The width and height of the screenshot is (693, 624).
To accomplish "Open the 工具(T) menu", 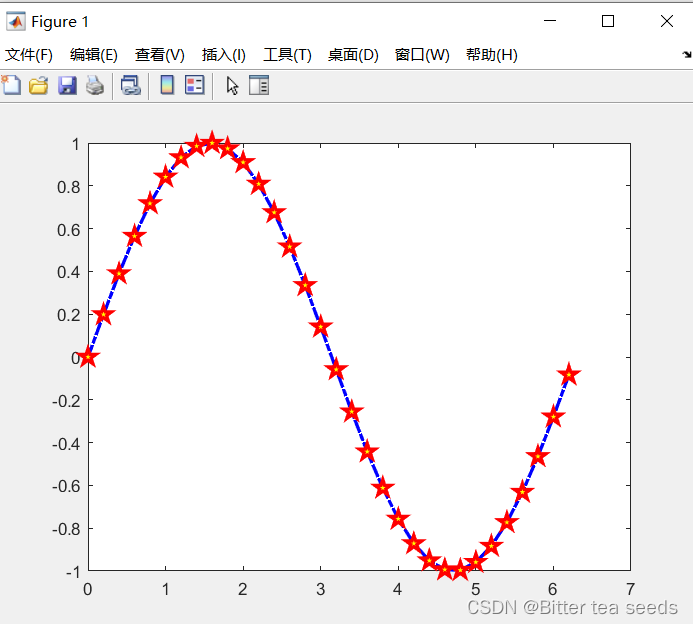I will [287, 55].
